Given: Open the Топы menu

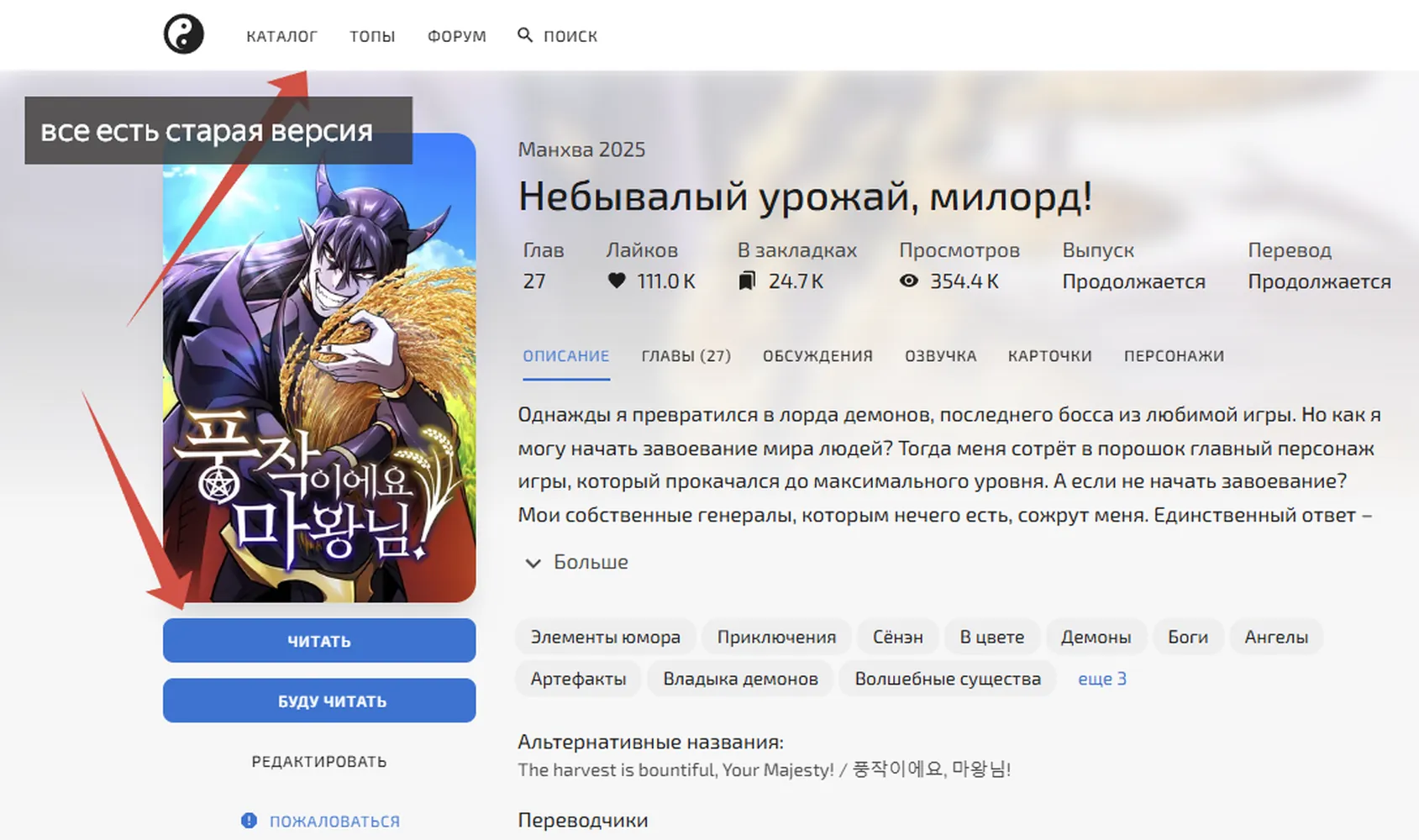Looking at the screenshot, I should coord(372,36).
